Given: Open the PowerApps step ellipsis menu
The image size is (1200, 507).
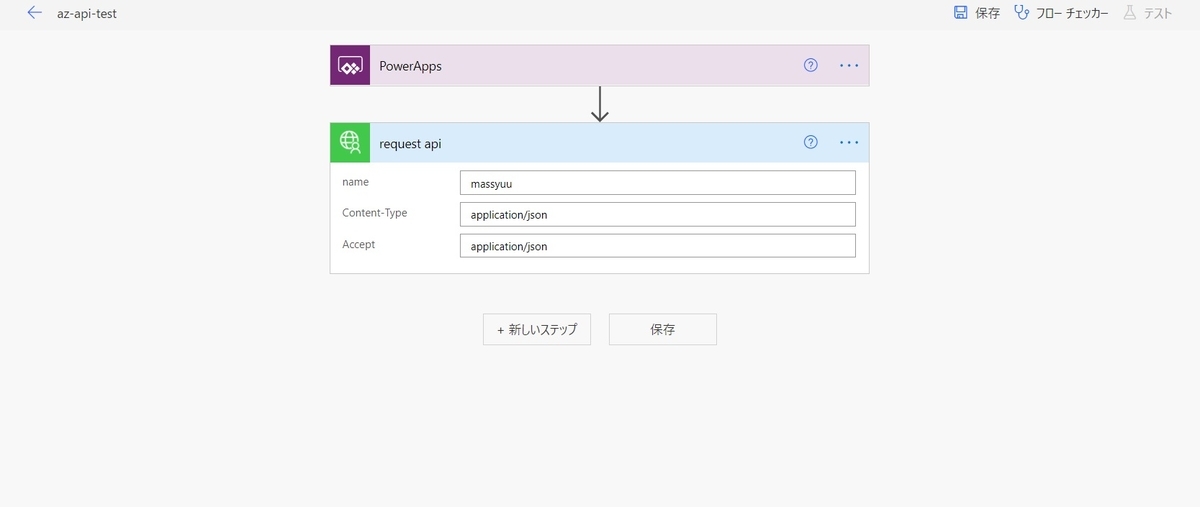Looking at the screenshot, I should click(849, 65).
